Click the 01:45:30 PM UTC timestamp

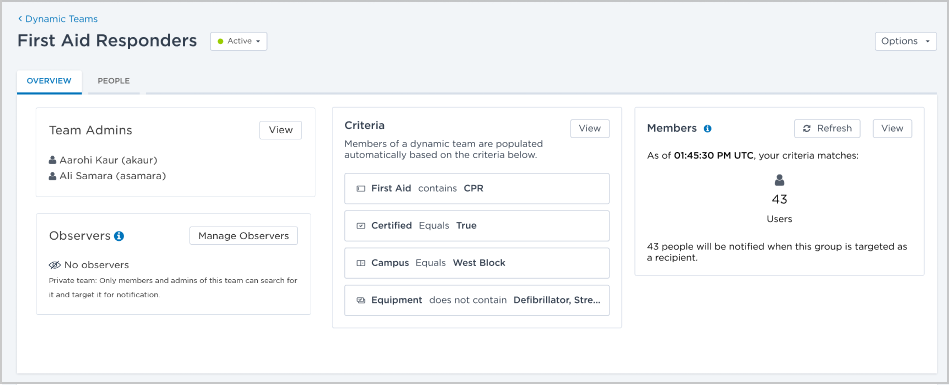click(714, 156)
